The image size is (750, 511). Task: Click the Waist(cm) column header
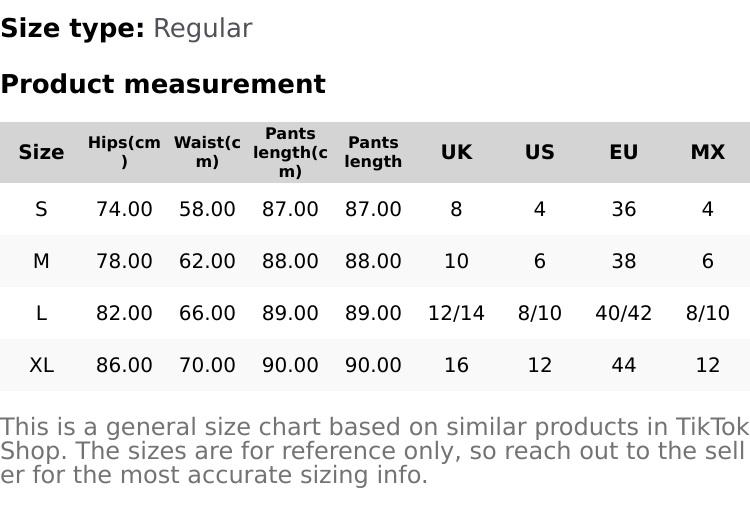[207, 152]
